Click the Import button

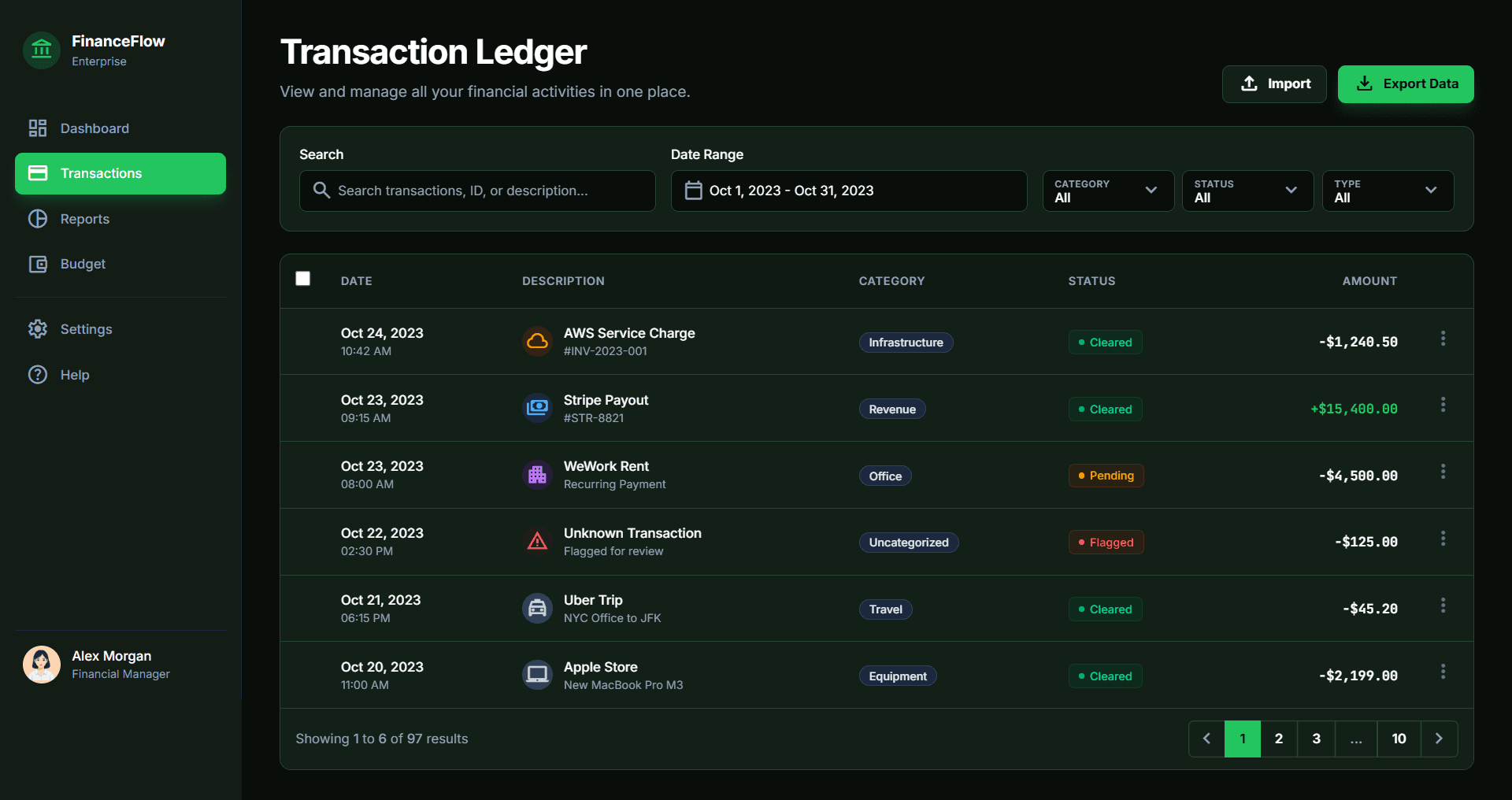[1273, 84]
